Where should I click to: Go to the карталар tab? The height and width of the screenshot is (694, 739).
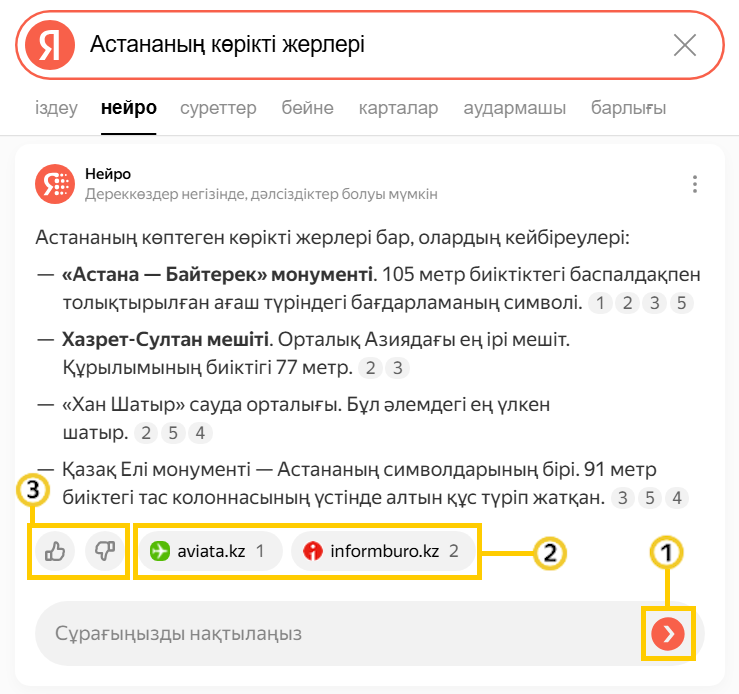click(x=398, y=108)
